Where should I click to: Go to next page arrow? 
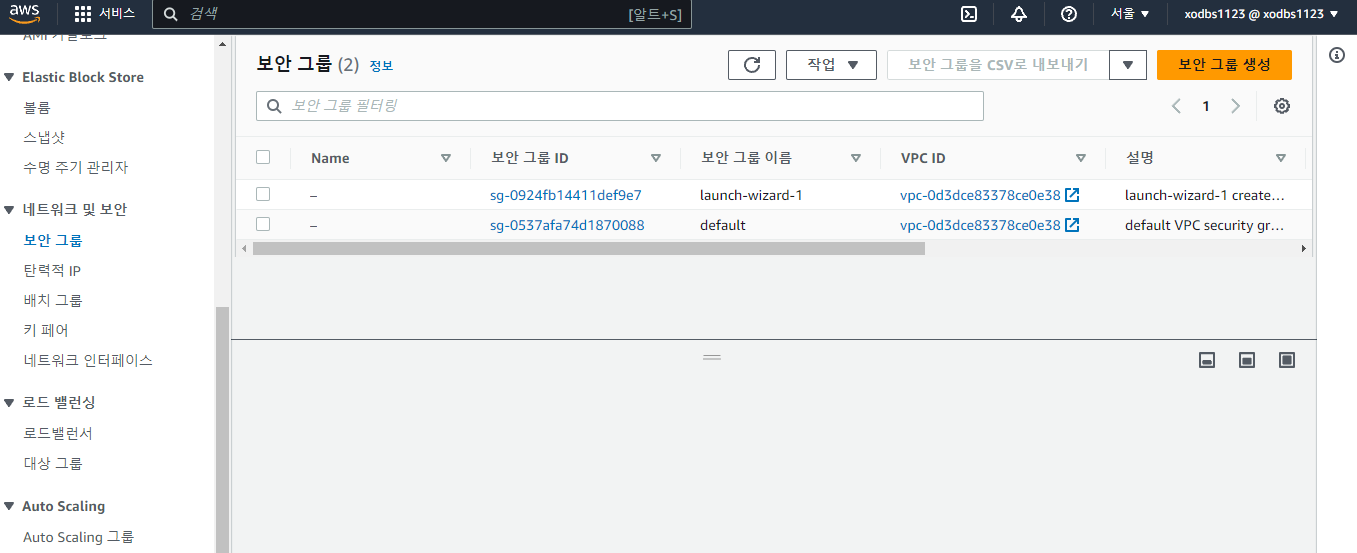click(x=1236, y=106)
